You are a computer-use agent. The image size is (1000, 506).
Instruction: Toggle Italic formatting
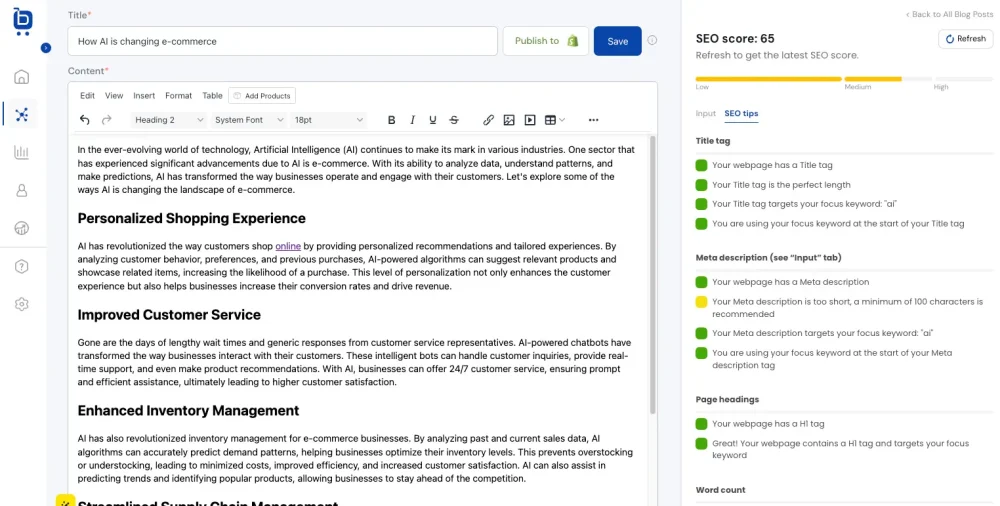click(x=413, y=120)
